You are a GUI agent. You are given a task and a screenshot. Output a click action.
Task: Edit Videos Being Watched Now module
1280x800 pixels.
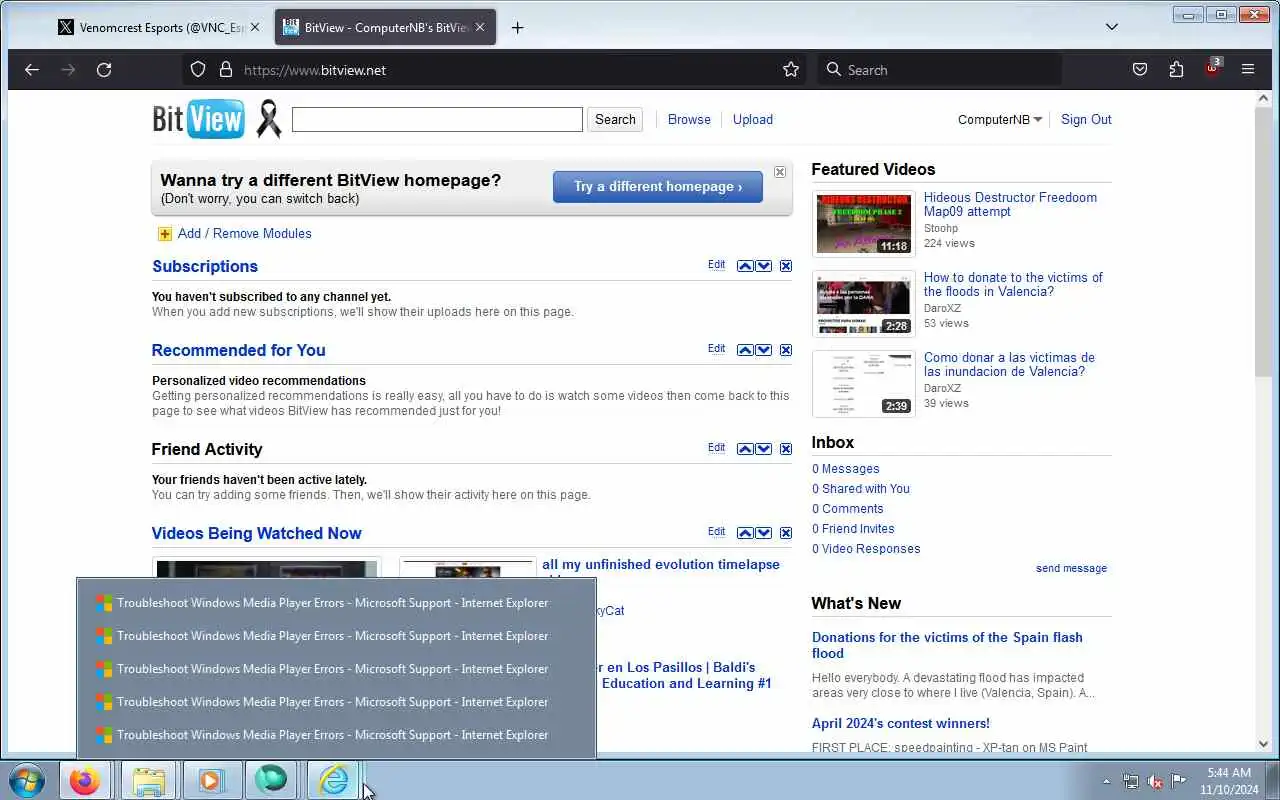click(716, 532)
